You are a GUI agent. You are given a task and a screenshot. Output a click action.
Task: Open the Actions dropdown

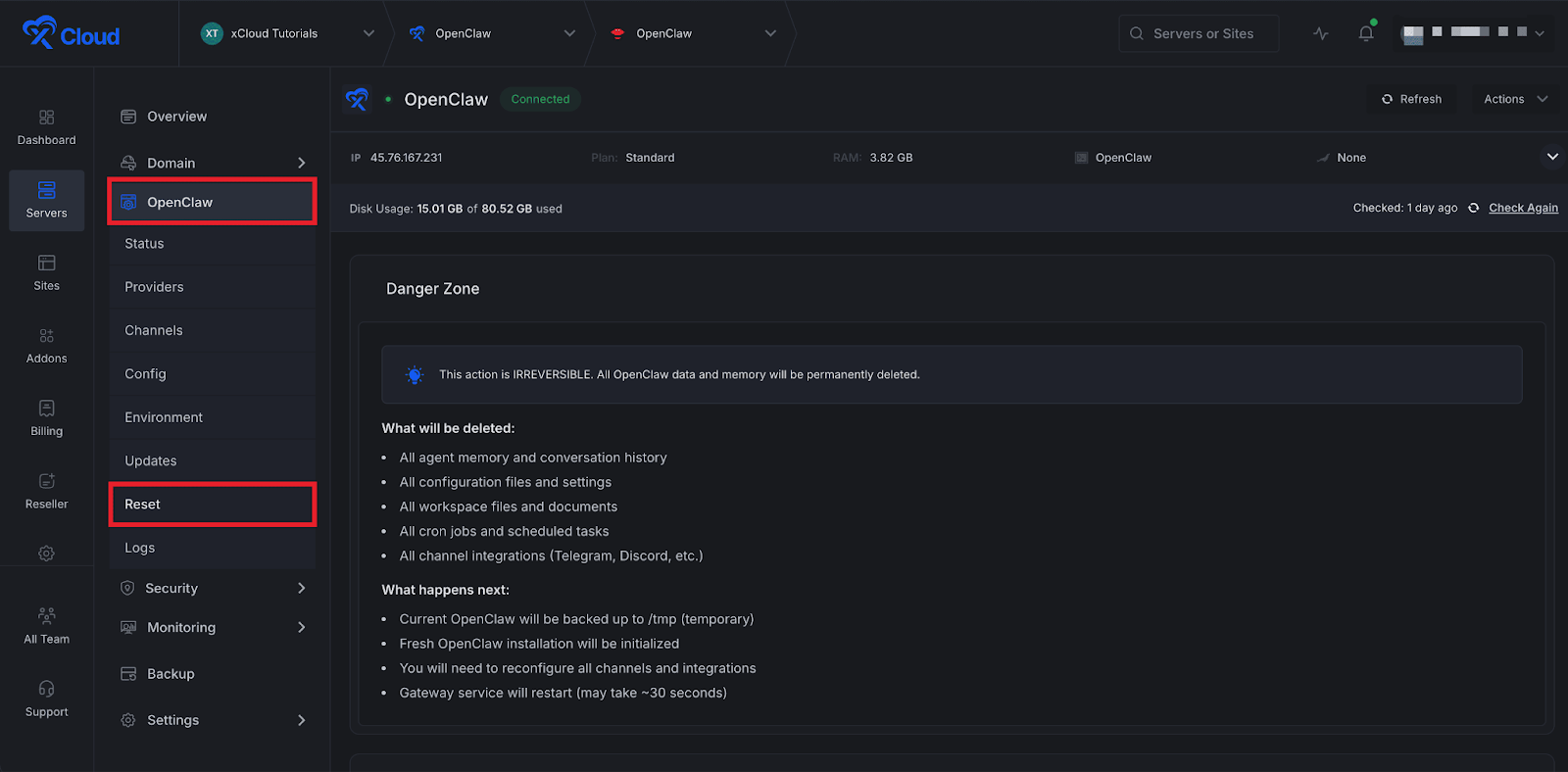click(x=1515, y=99)
